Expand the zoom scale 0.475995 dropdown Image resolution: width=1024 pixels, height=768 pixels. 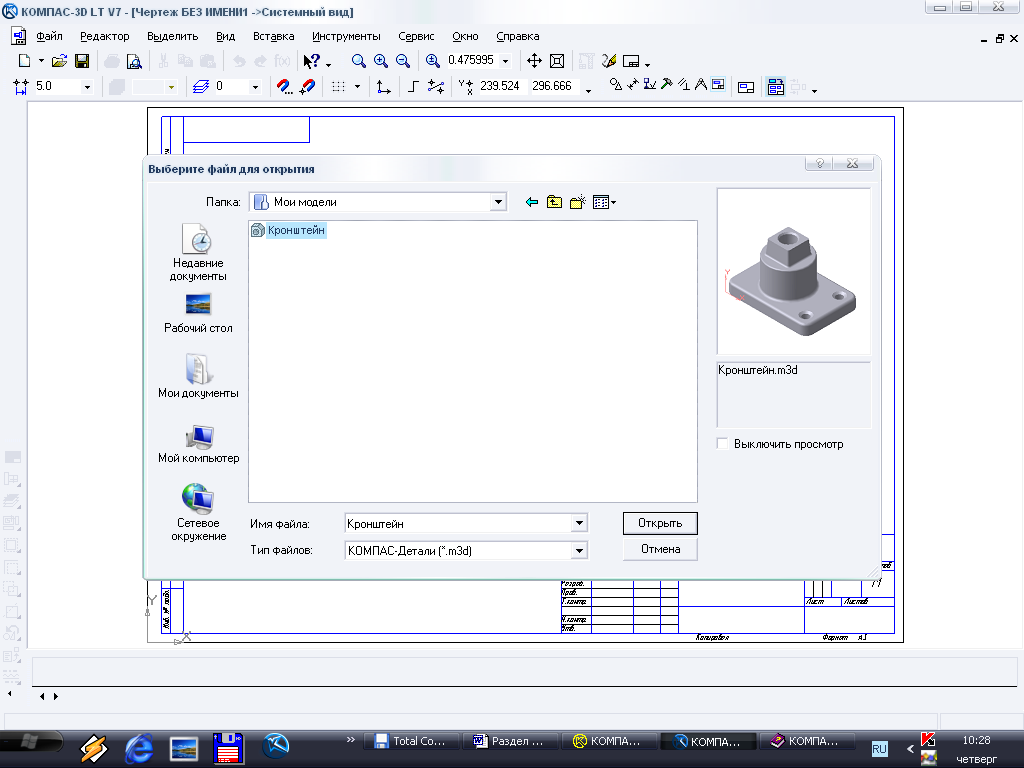(x=505, y=61)
